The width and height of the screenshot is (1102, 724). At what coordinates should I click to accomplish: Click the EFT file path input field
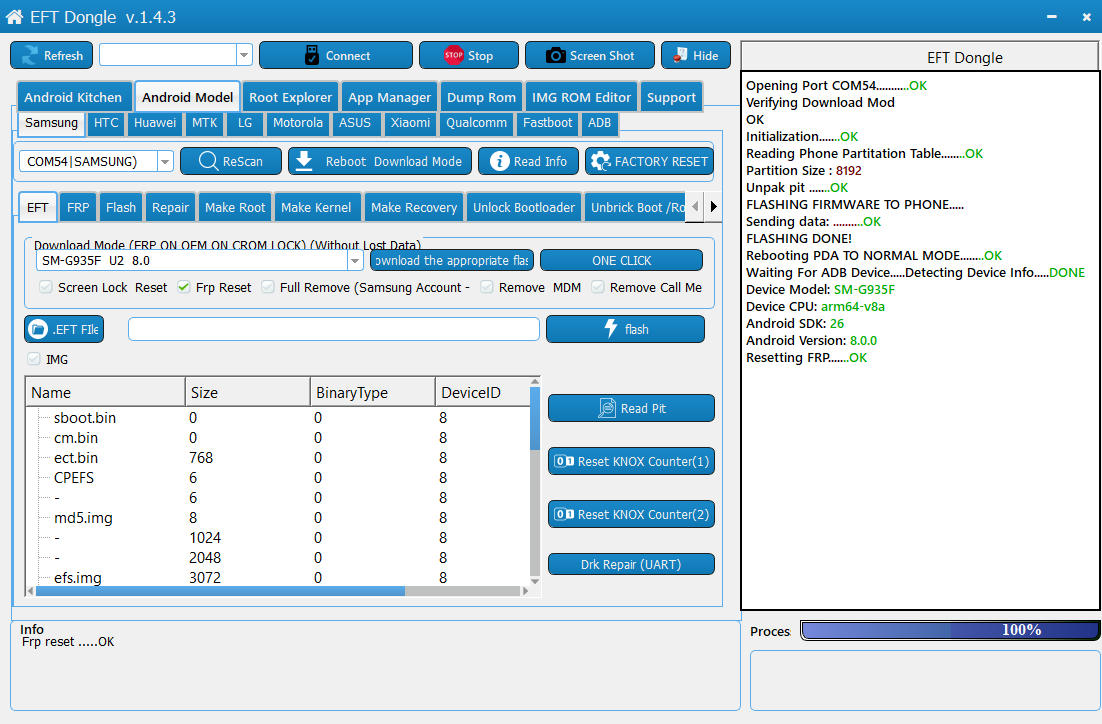(x=334, y=329)
